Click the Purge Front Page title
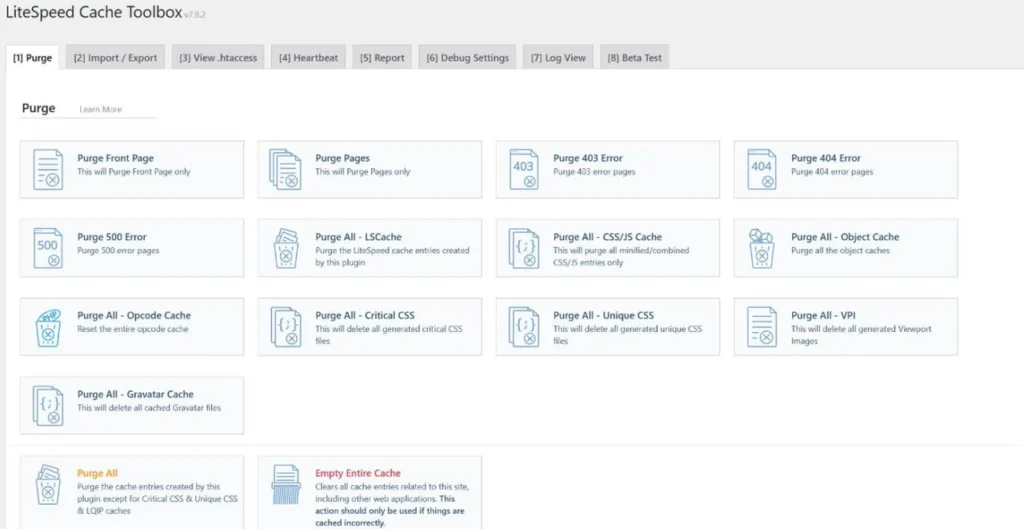1024x529 pixels. tap(116, 158)
